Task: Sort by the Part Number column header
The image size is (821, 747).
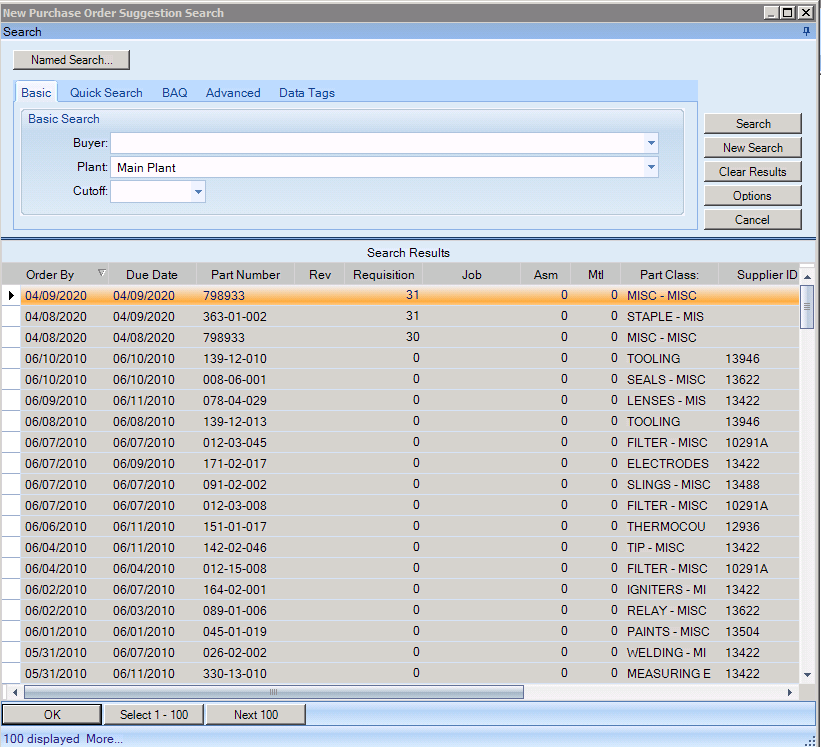Action: [x=246, y=275]
